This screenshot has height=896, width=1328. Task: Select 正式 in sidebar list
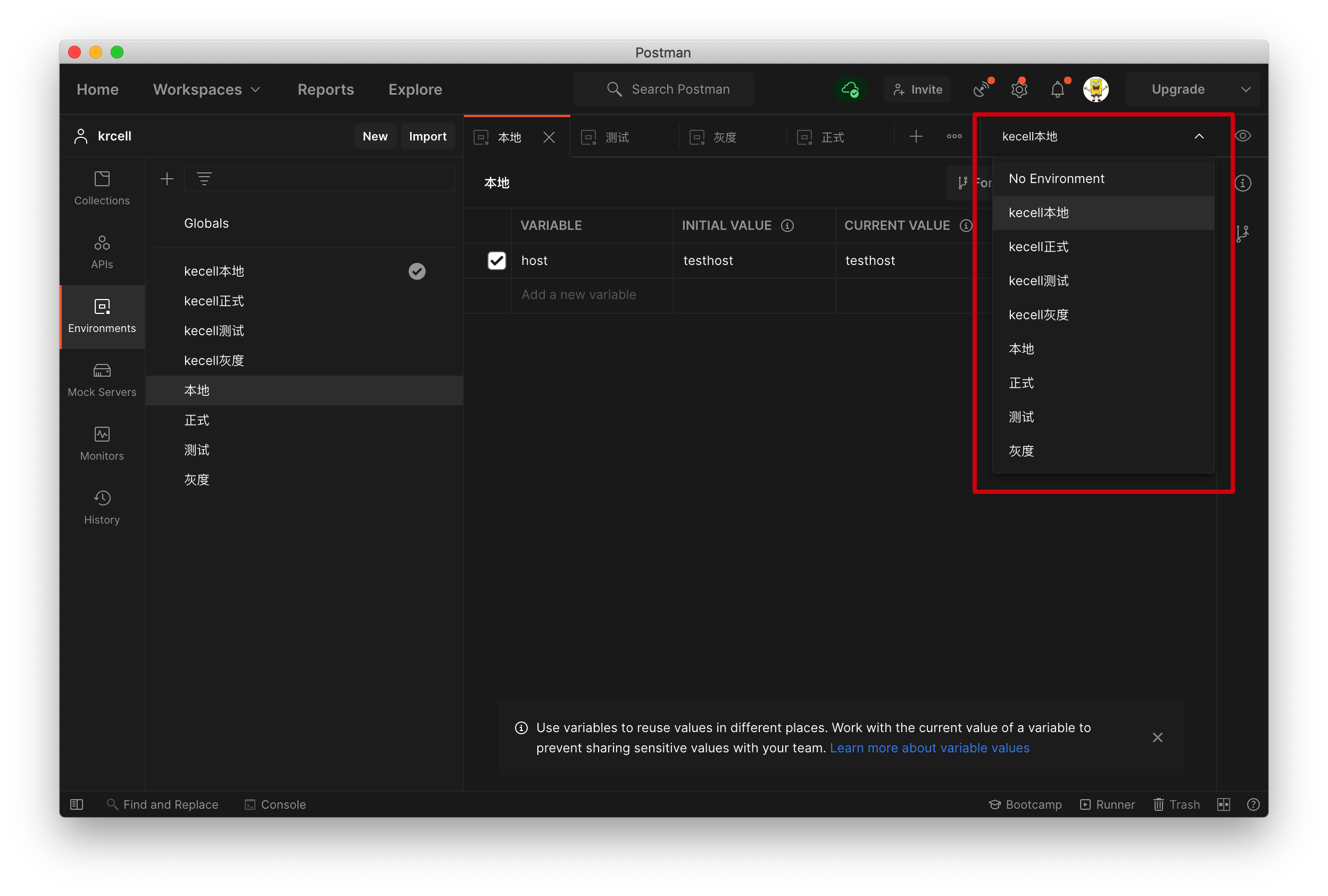point(304,420)
